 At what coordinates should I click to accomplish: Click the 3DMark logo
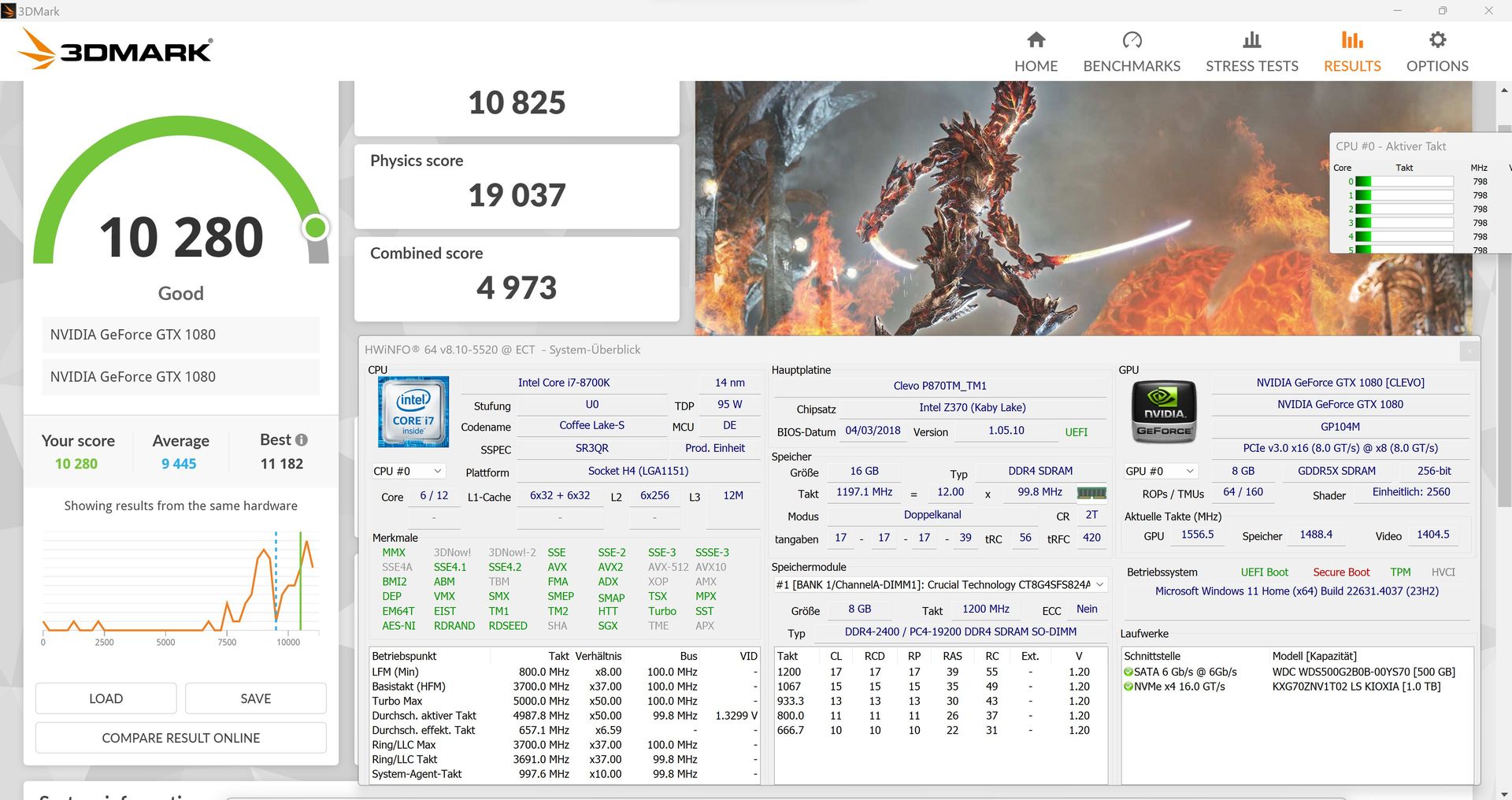(x=115, y=50)
